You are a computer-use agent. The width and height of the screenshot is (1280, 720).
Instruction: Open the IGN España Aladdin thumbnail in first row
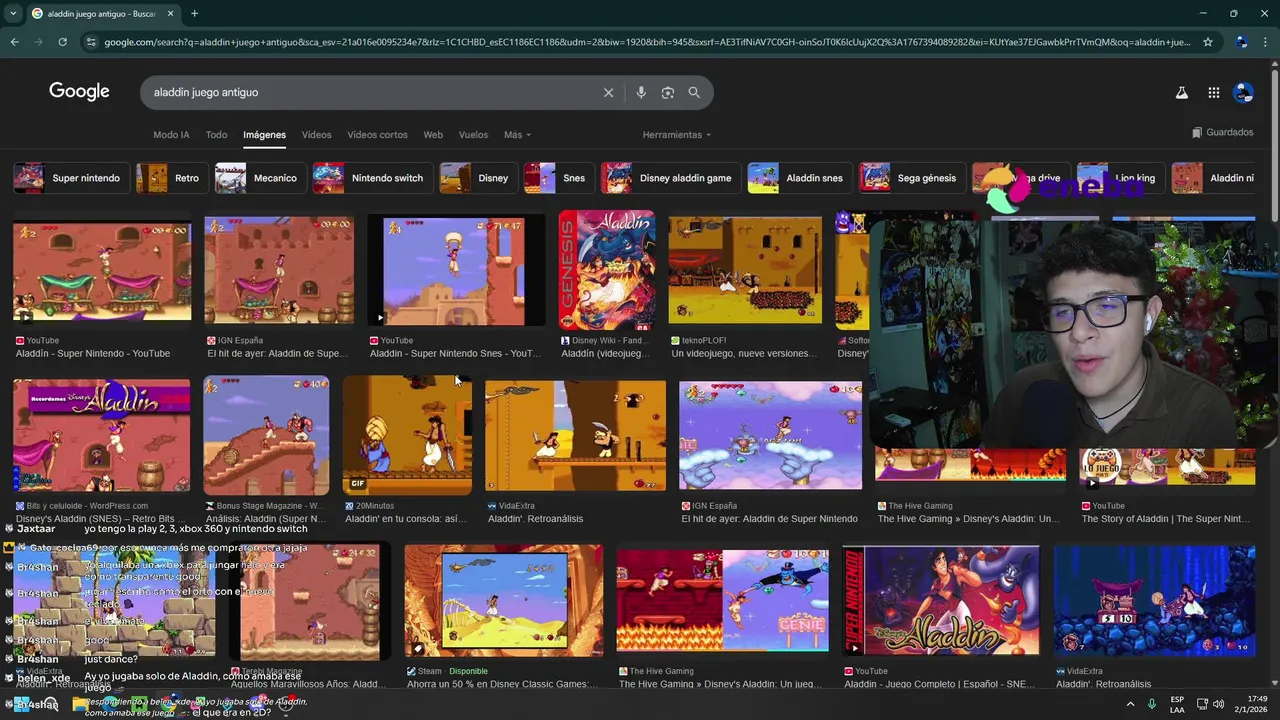279,270
